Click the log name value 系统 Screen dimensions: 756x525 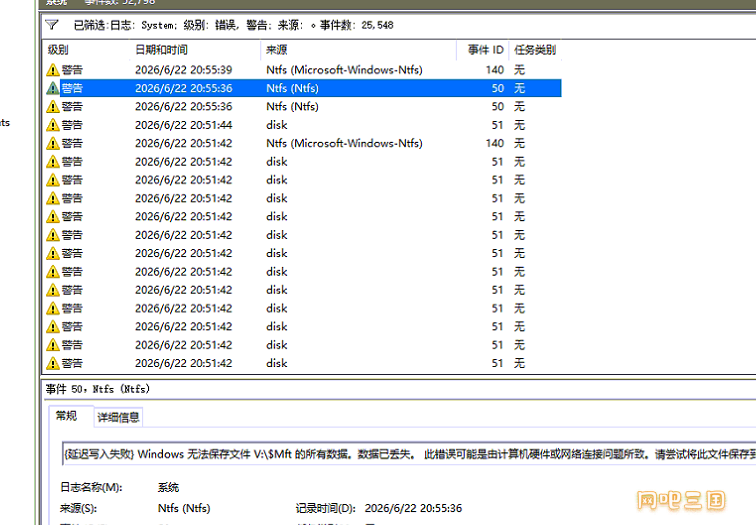[168, 487]
